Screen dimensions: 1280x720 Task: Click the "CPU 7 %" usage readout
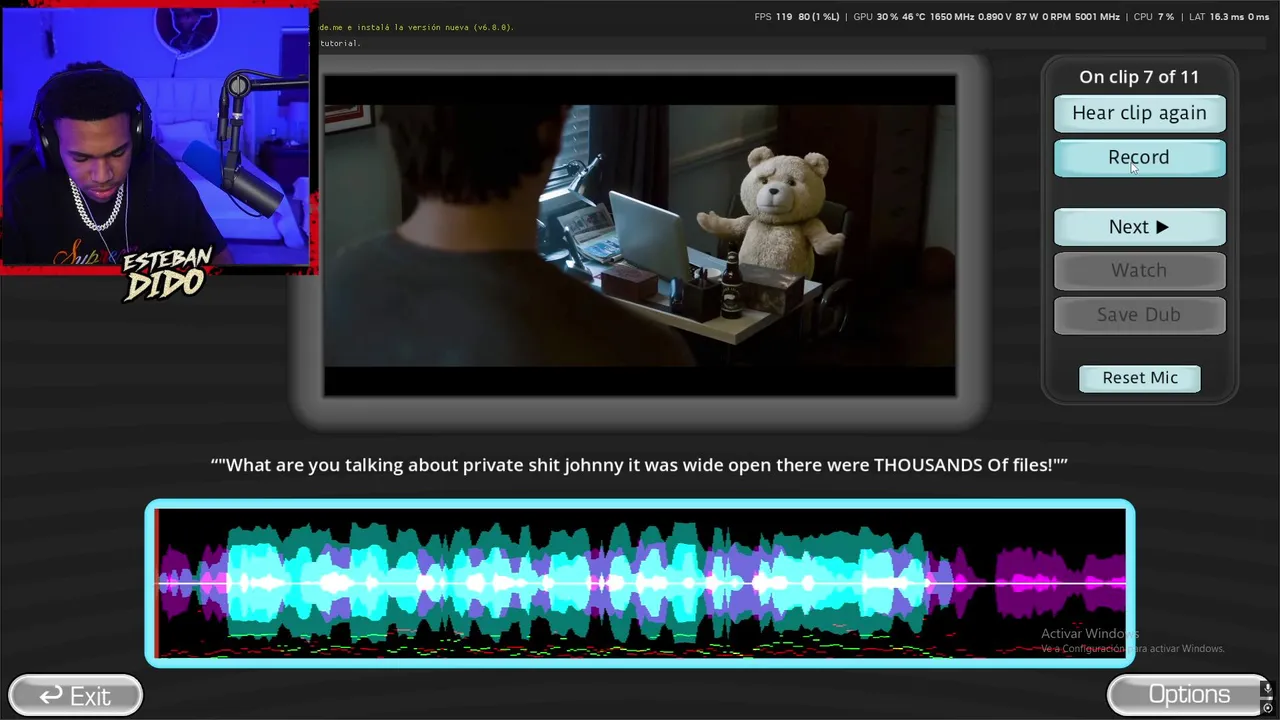point(1154,17)
